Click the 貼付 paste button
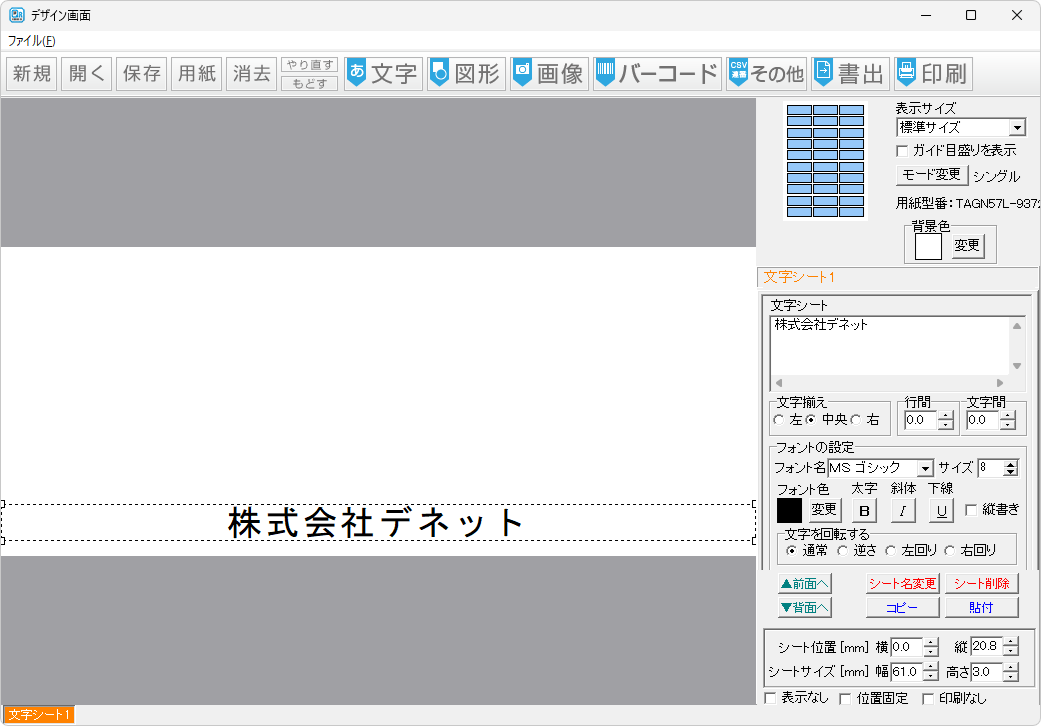The width and height of the screenshot is (1041, 726). (x=982, y=607)
